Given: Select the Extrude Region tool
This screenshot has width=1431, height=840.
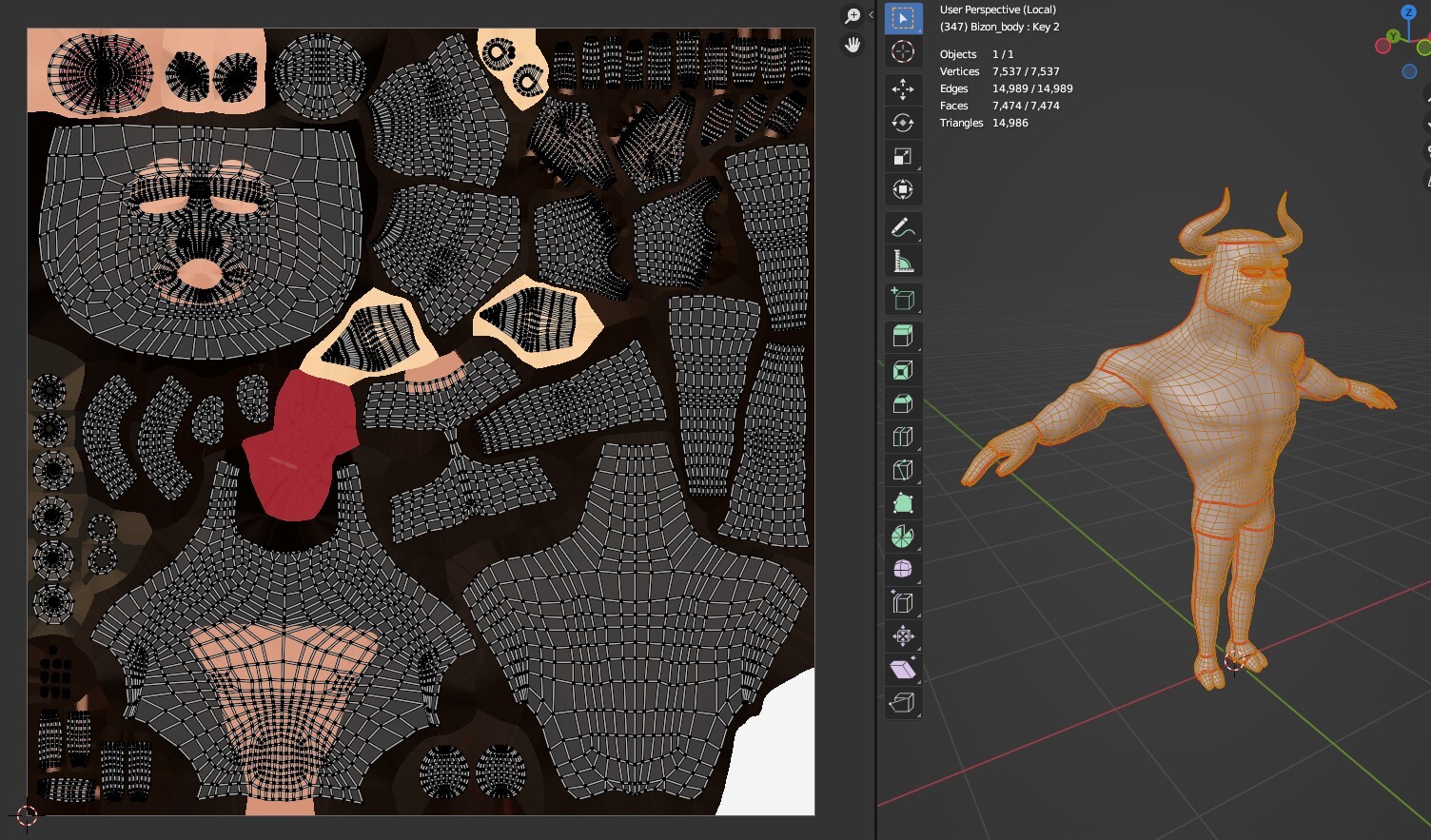Looking at the screenshot, I should pos(903,336).
